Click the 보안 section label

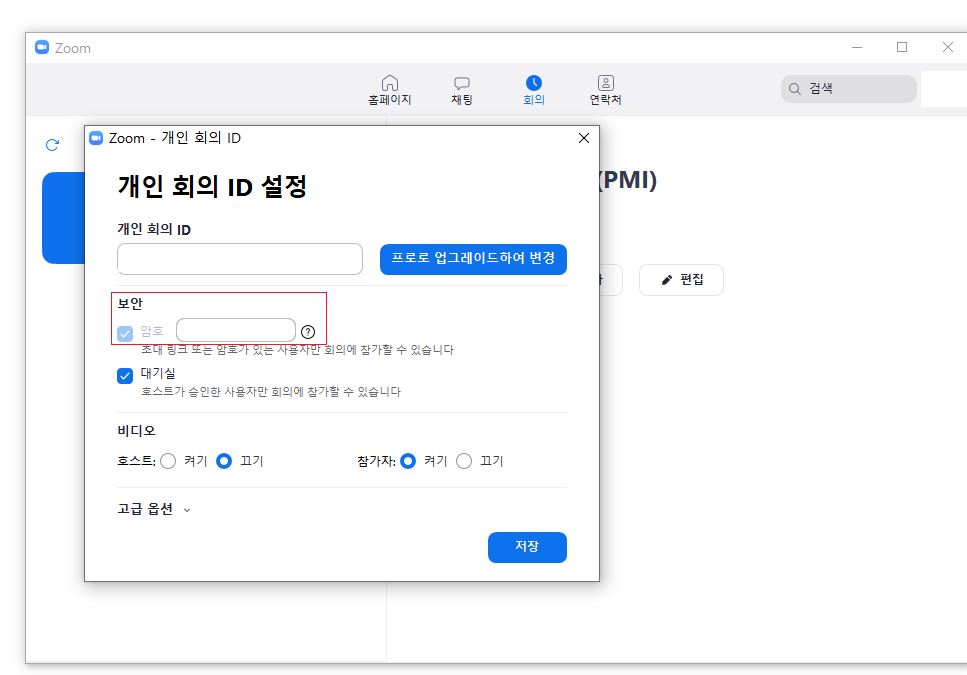(130, 304)
